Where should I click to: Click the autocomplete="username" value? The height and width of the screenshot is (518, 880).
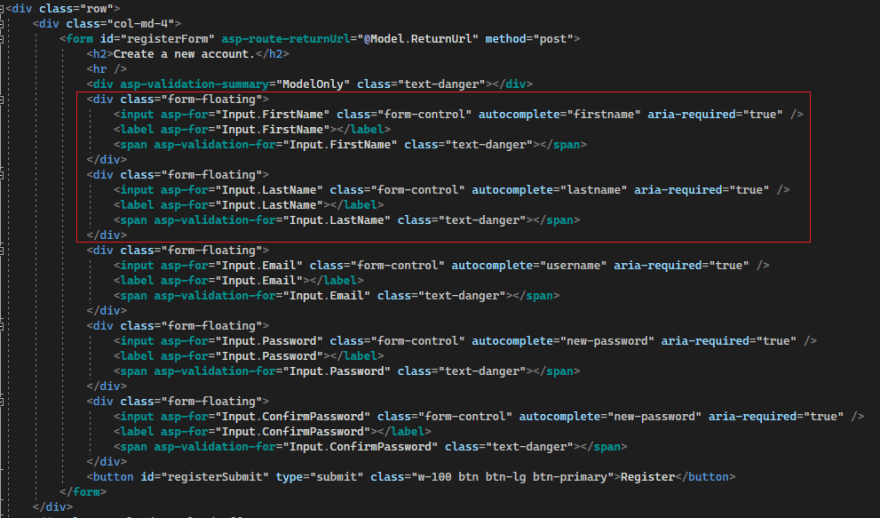[574, 265]
